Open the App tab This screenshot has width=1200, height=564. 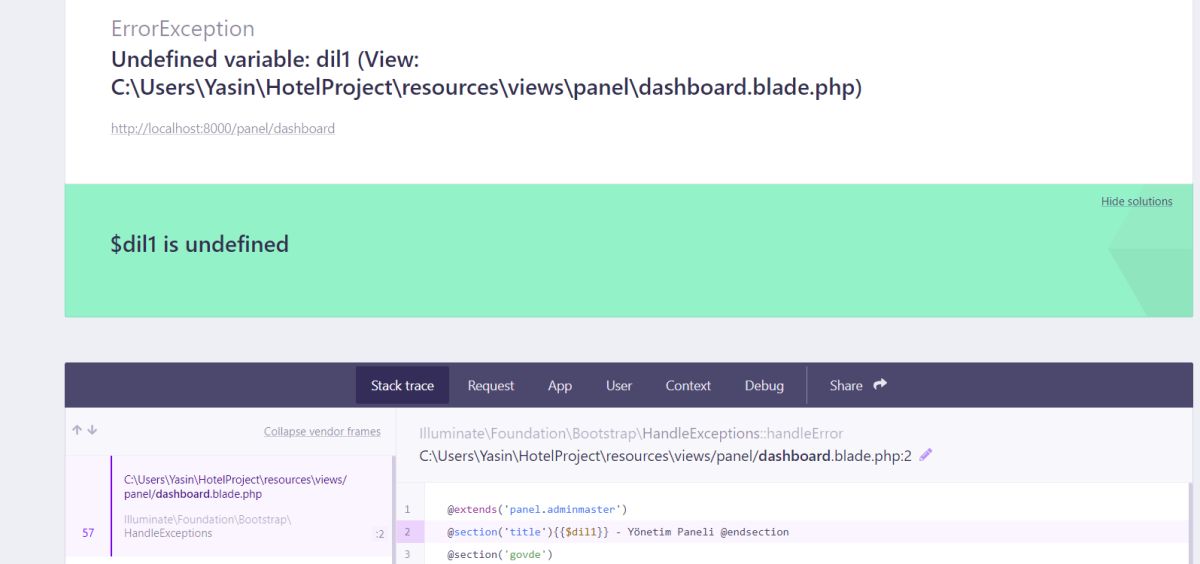[560, 385]
